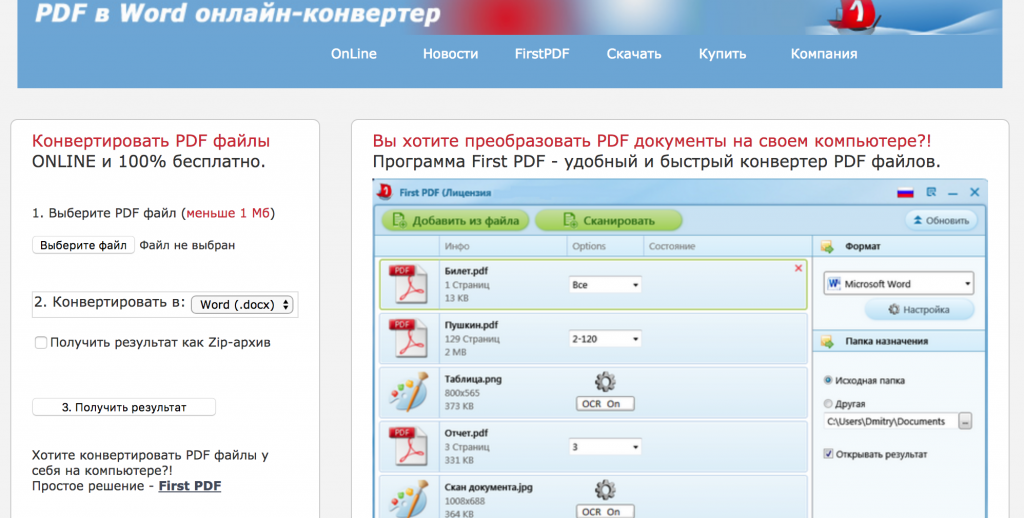
Task: Click the PDF в Word онлайн-конвертер title
Action: [238, 13]
